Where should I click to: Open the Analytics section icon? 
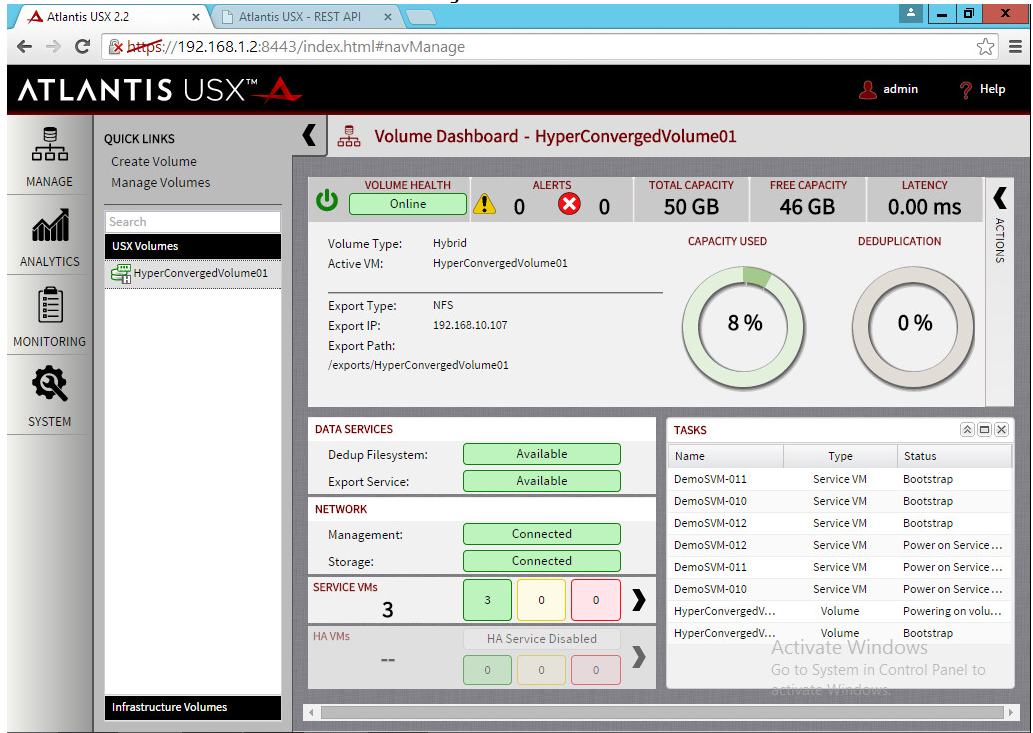click(49, 225)
